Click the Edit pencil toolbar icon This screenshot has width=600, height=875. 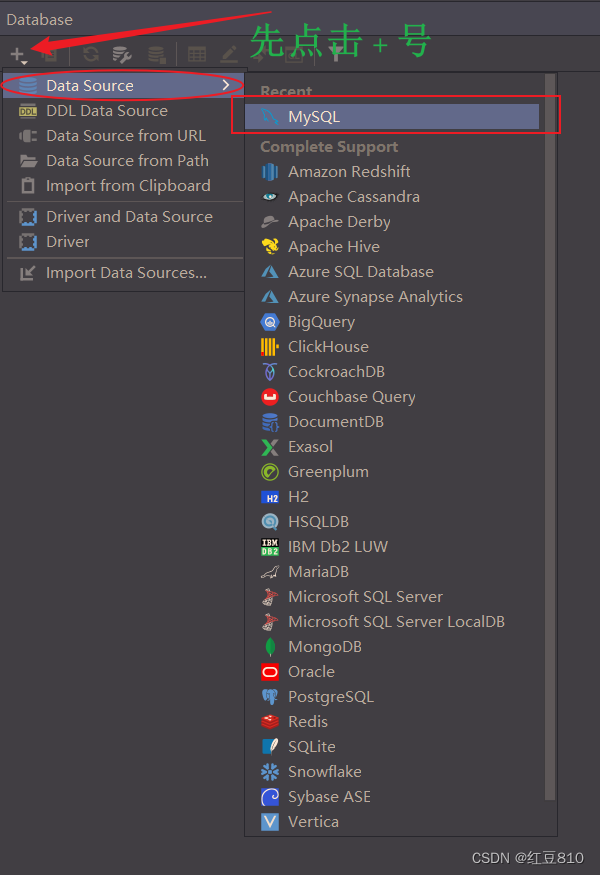click(x=229, y=54)
